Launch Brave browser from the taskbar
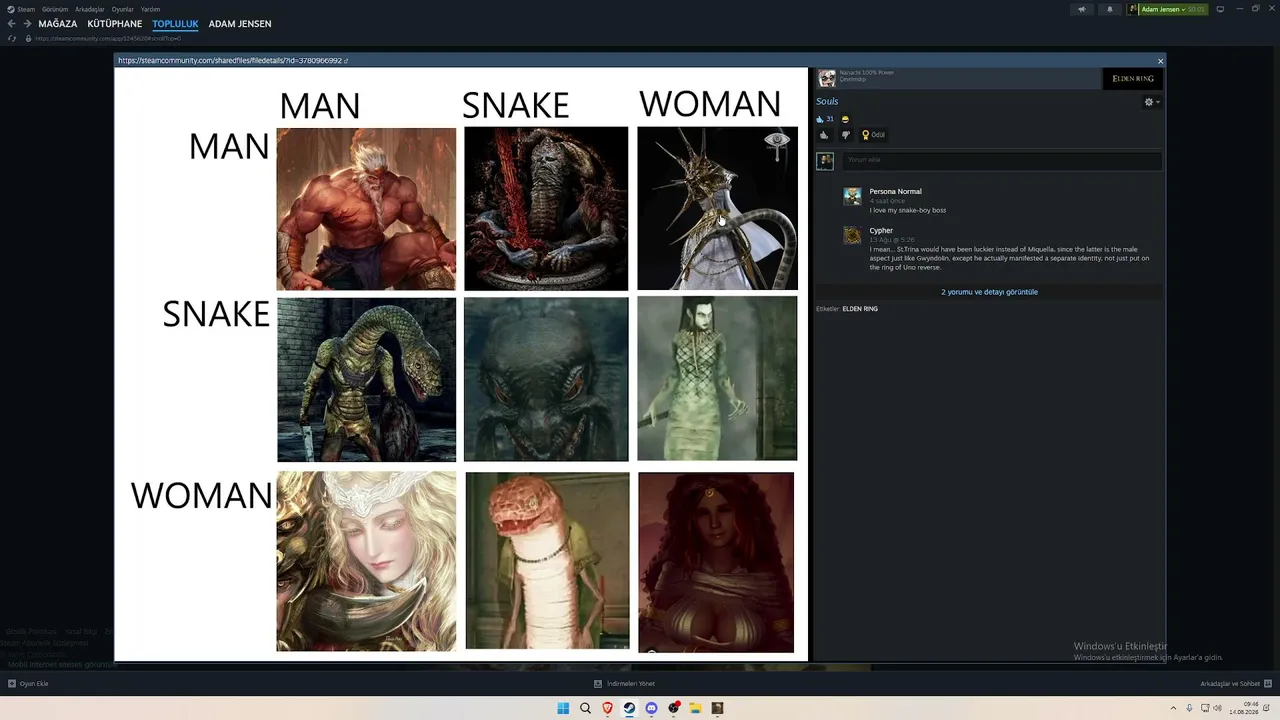 [x=607, y=708]
